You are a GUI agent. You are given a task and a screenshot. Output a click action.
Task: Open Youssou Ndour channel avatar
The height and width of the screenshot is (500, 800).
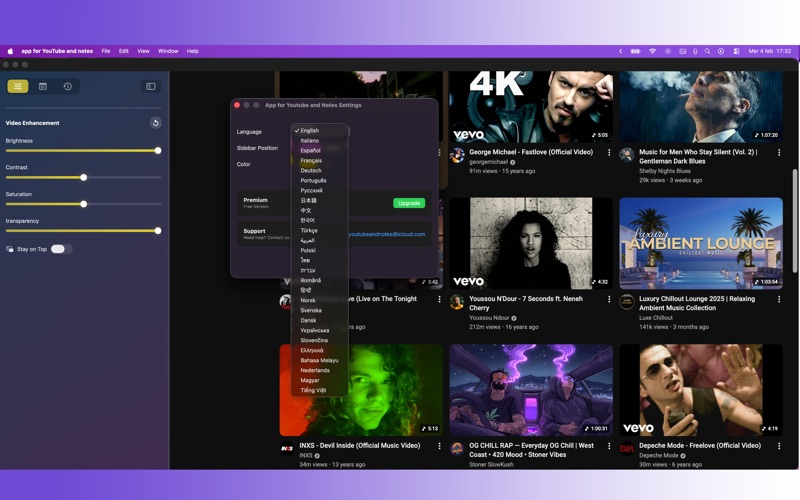click(x=457, y=302)
